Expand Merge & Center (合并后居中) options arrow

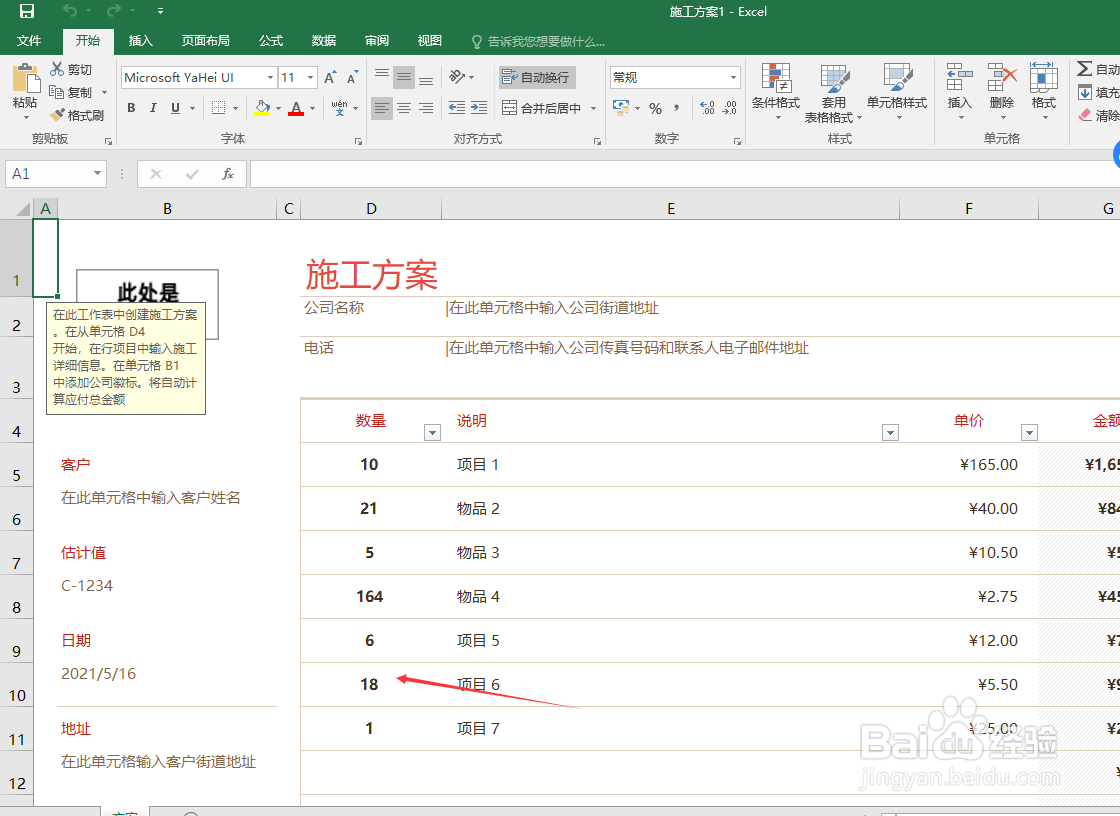coord(594,109)
